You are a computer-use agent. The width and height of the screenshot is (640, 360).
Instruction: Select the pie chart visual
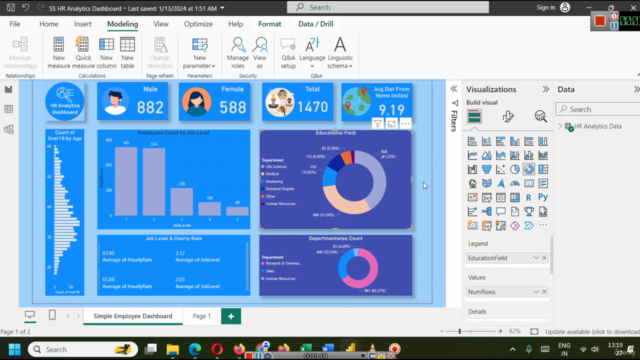point(515,169)
